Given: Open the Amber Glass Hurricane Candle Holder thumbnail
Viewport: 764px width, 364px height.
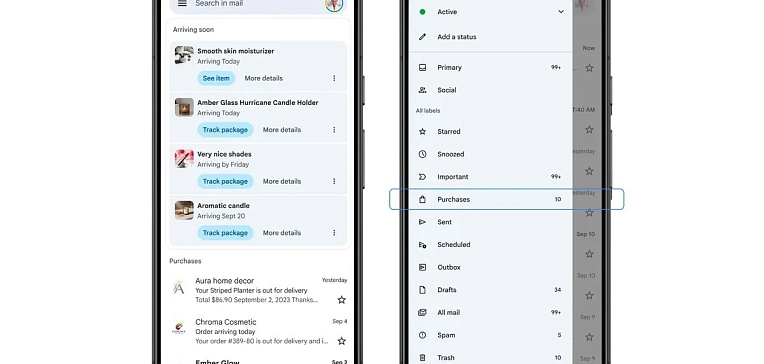Looking at the screenshot, I should [x=184, y=107].
